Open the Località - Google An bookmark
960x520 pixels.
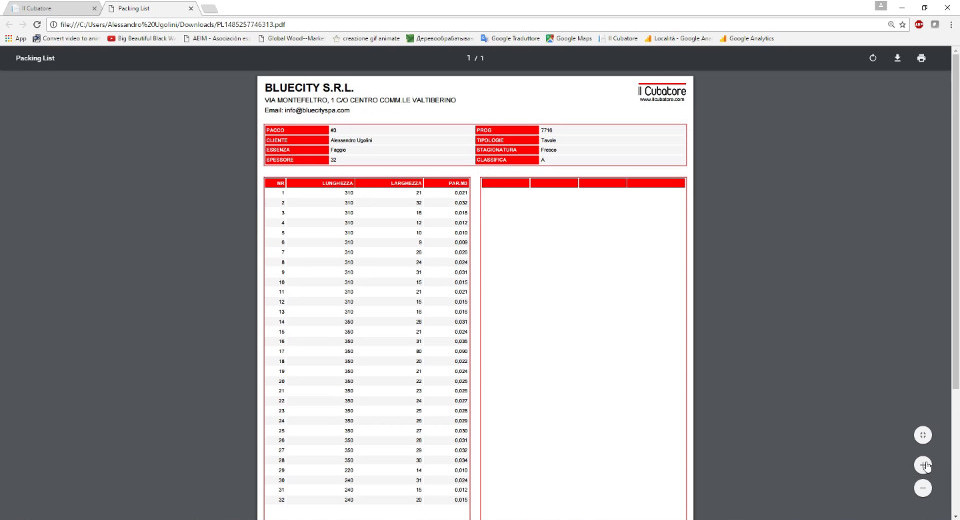point(678,39)
